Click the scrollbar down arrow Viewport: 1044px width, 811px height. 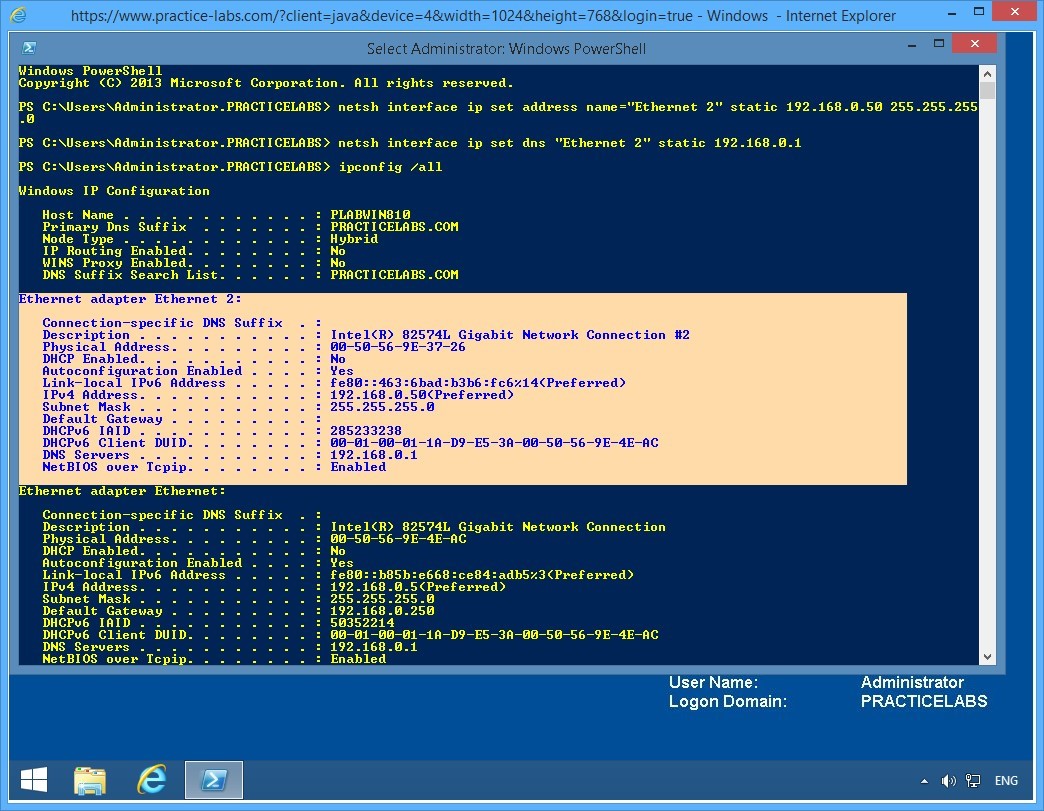click(x=988, y=657)
